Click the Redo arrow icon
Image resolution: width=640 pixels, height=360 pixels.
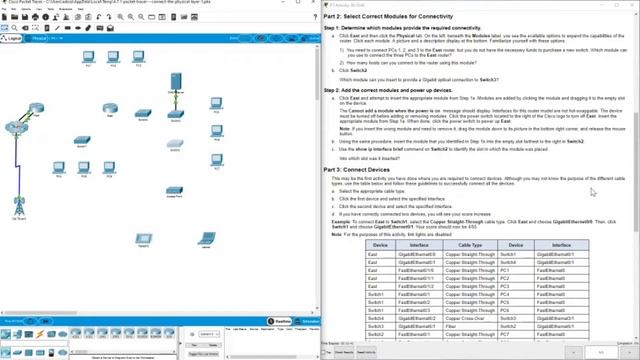[x=109, y=17]
